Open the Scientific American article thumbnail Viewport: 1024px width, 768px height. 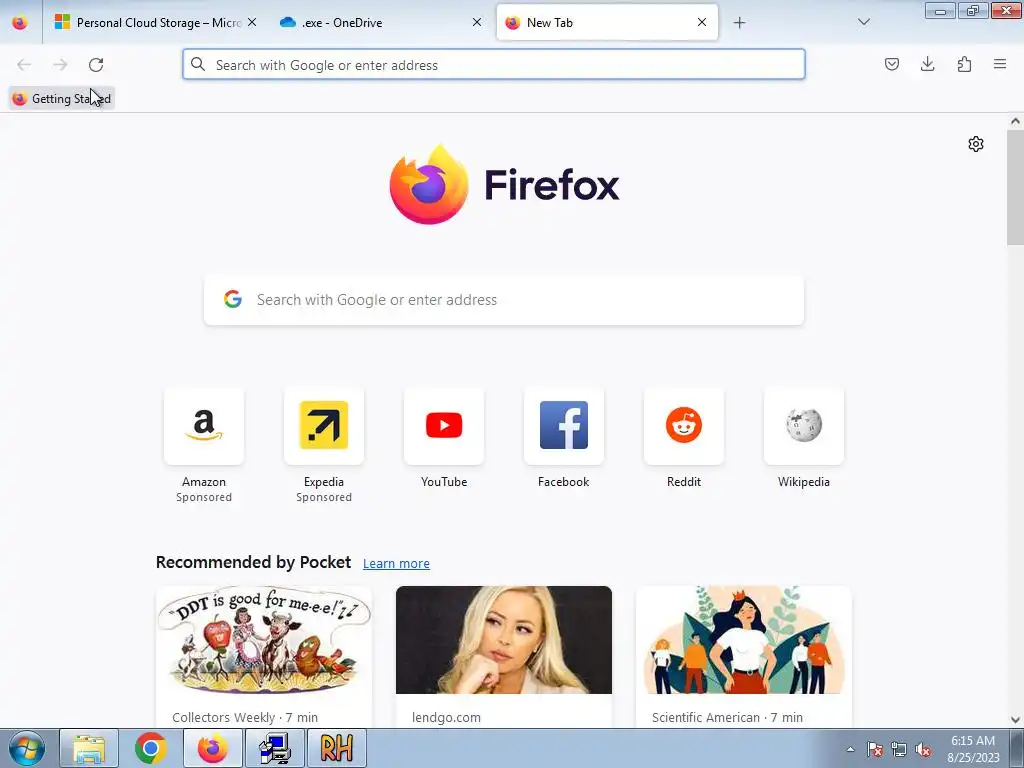pos(743,640)
